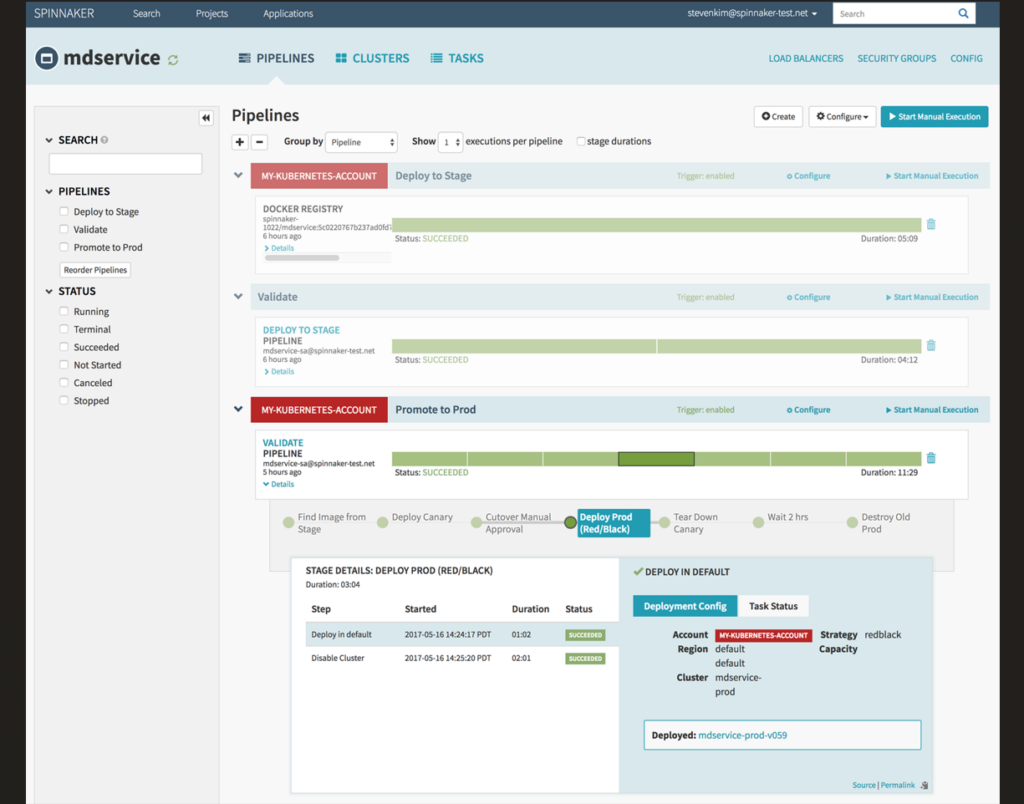Switch to the Task Status tab
This screenshot has width=1024, height=804.
tap(773, 606)
